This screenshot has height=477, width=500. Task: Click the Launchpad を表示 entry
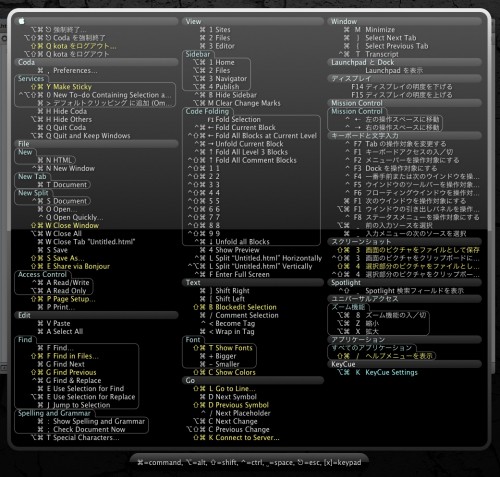394,71
